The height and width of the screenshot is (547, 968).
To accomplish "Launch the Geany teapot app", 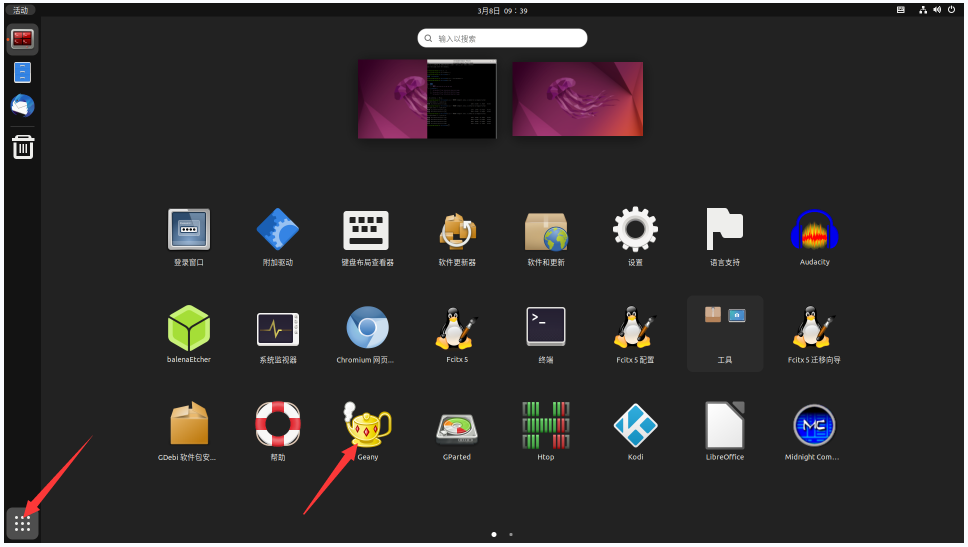I will click(367, 426).
